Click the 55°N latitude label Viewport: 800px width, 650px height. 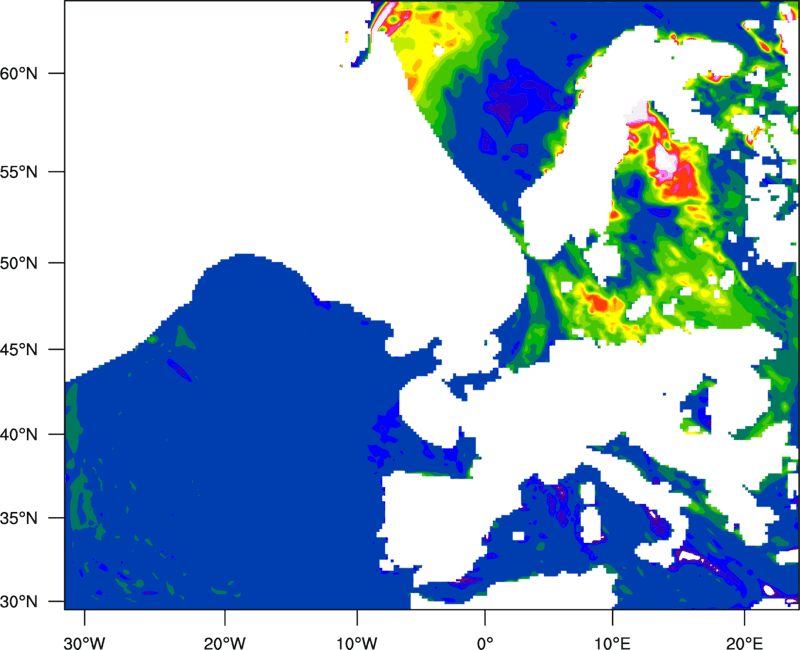pos(18,172)
